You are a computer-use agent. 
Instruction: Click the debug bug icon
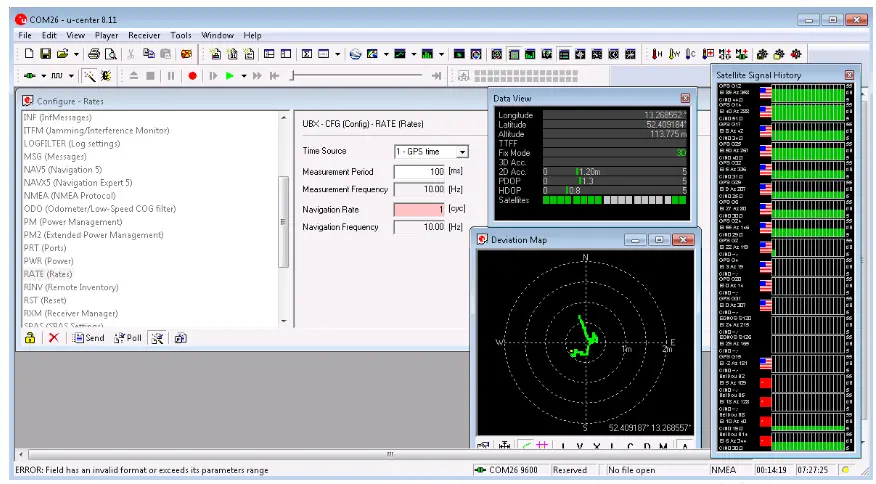coord(105,76)
